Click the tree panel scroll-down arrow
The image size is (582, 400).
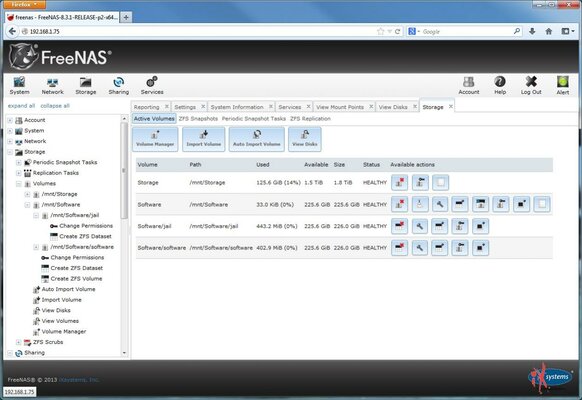pyautogui.click(x=124, y=353)
